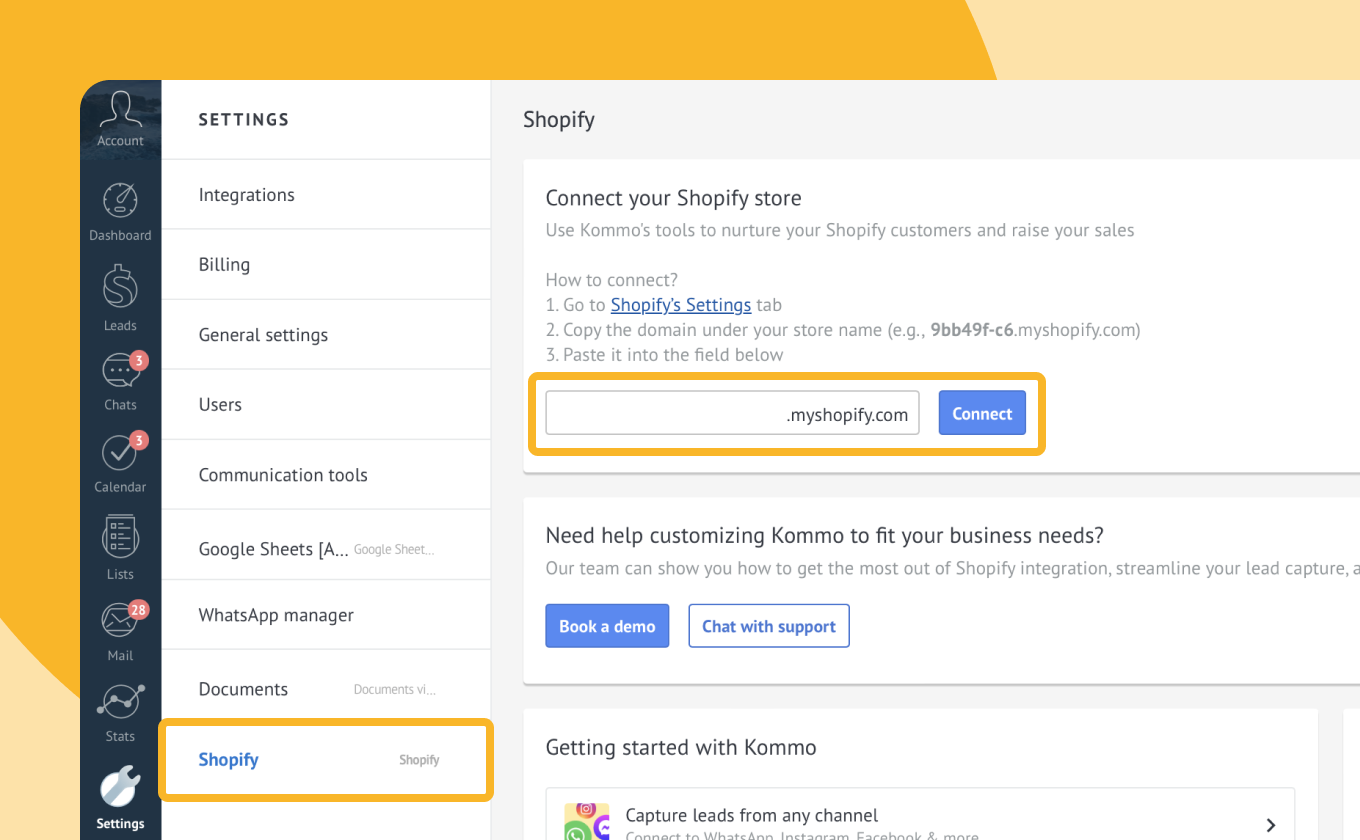Select General settings item

[x=326, y=335]
